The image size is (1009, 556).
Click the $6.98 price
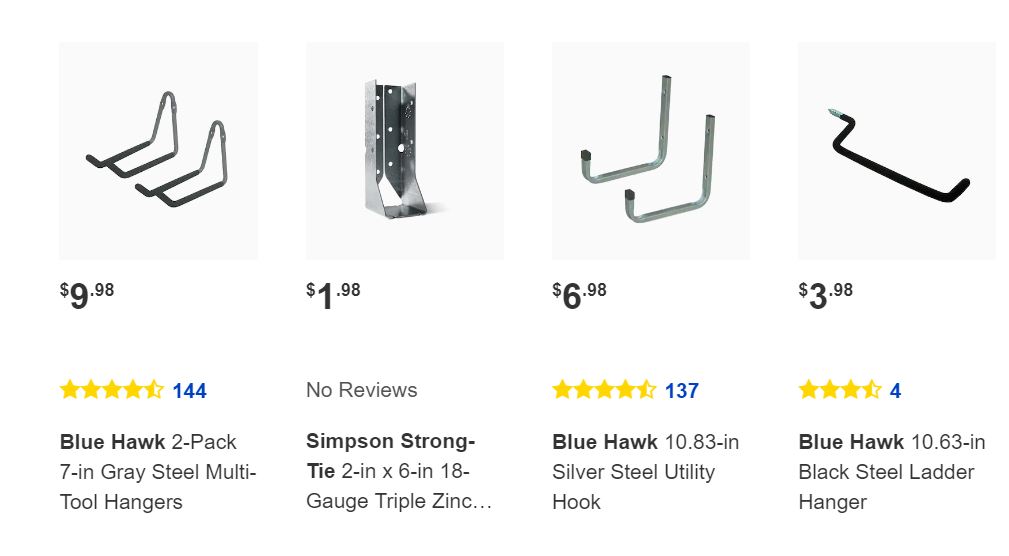[x=579, y=296]
